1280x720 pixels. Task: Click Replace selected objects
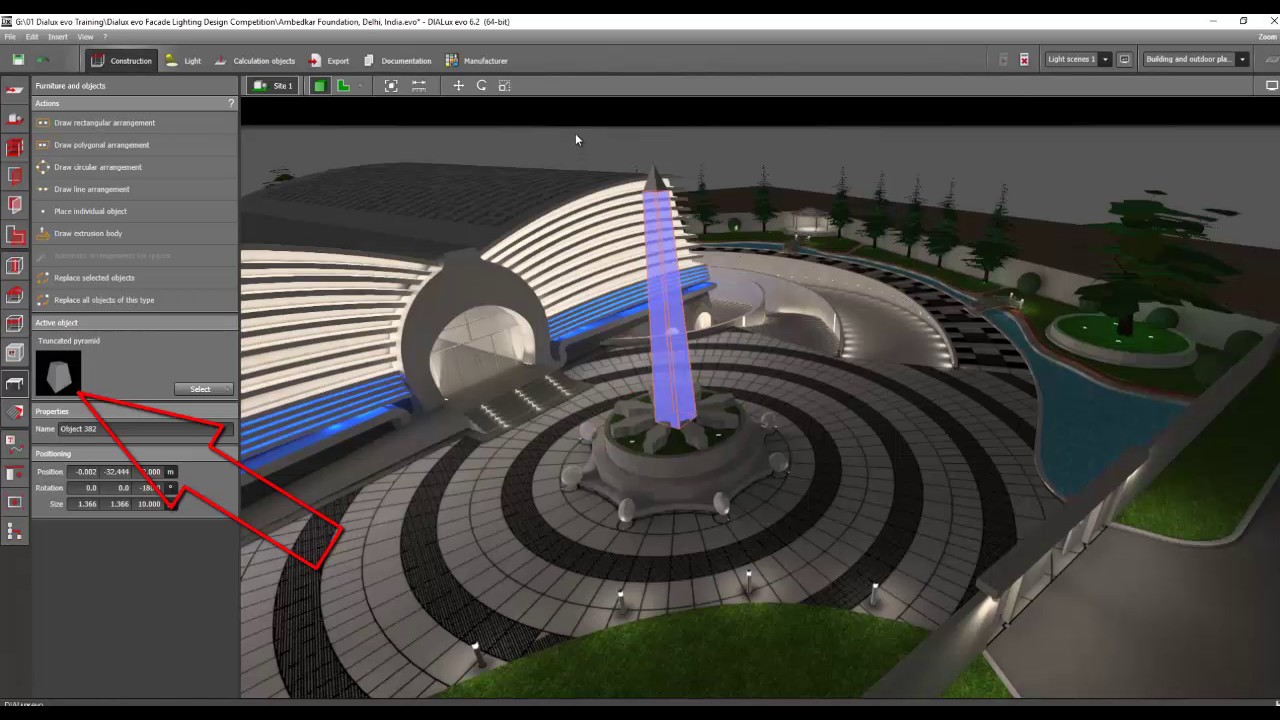tap(135, 278)
